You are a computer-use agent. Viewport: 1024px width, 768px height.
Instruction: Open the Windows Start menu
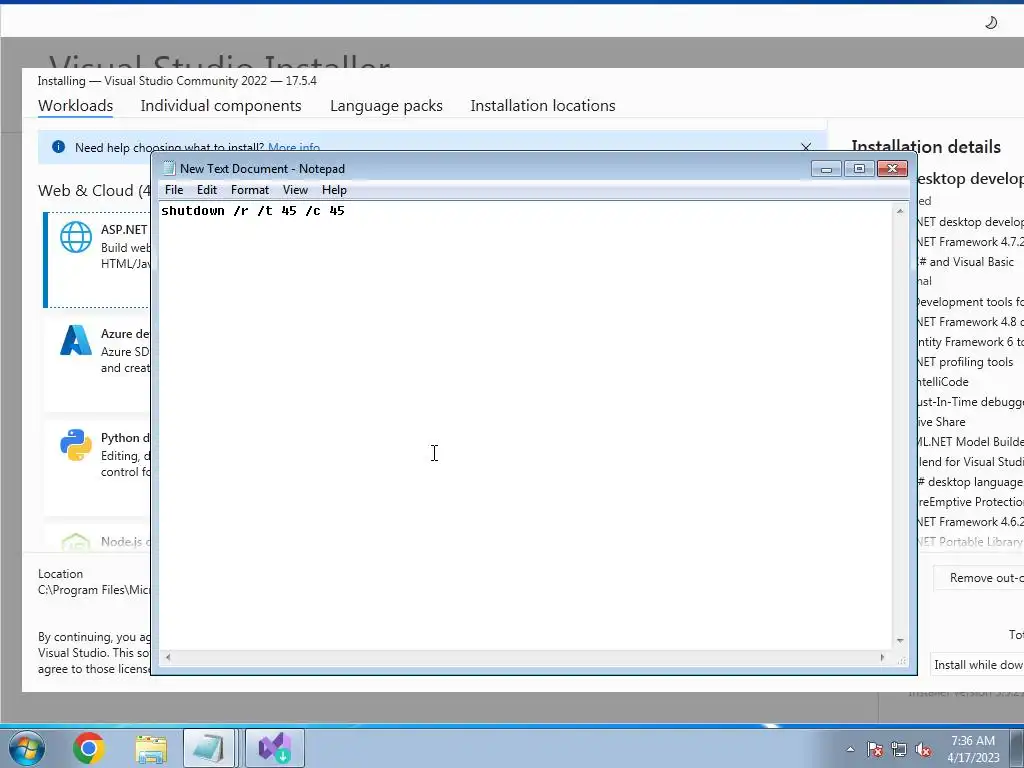(27, 748)
